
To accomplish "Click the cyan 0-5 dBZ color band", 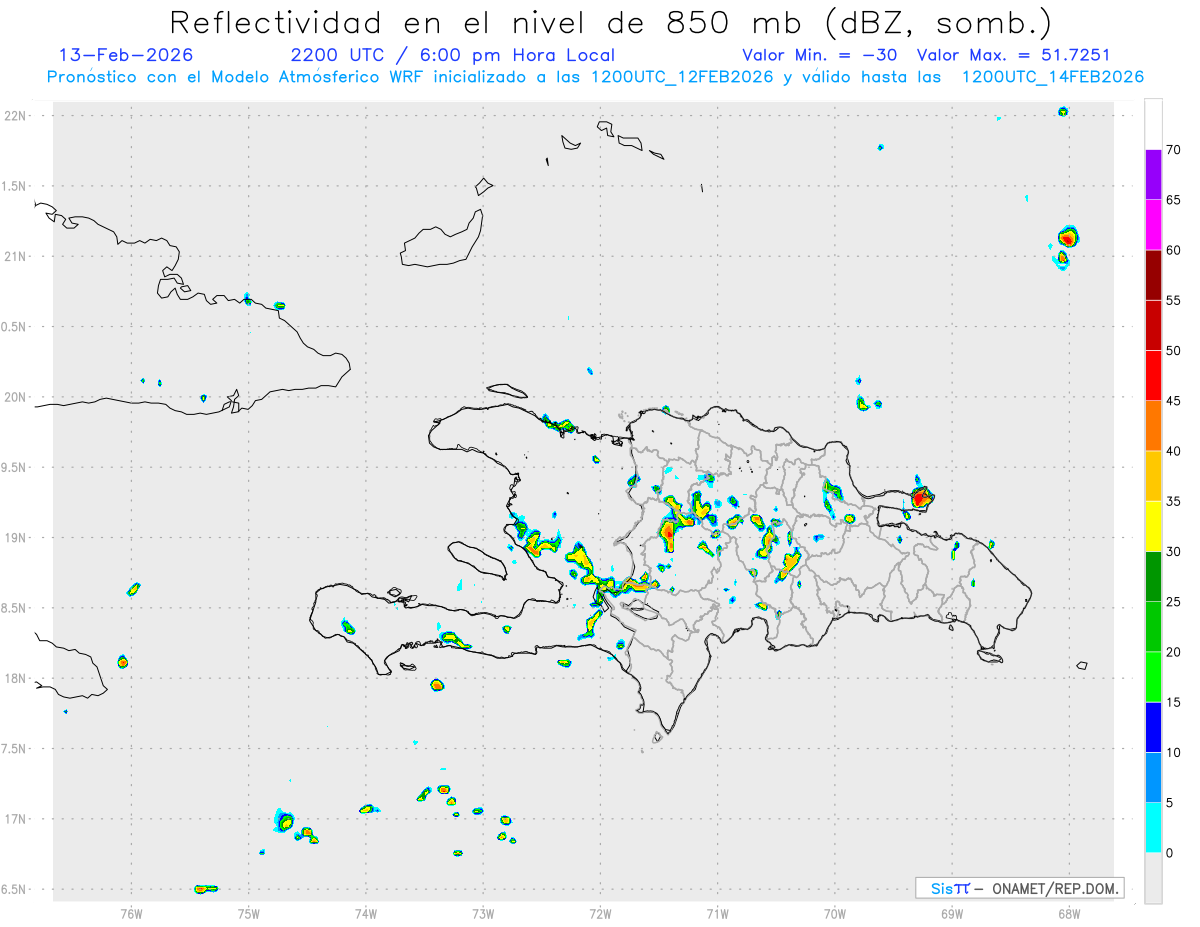I will [1153, 828].
